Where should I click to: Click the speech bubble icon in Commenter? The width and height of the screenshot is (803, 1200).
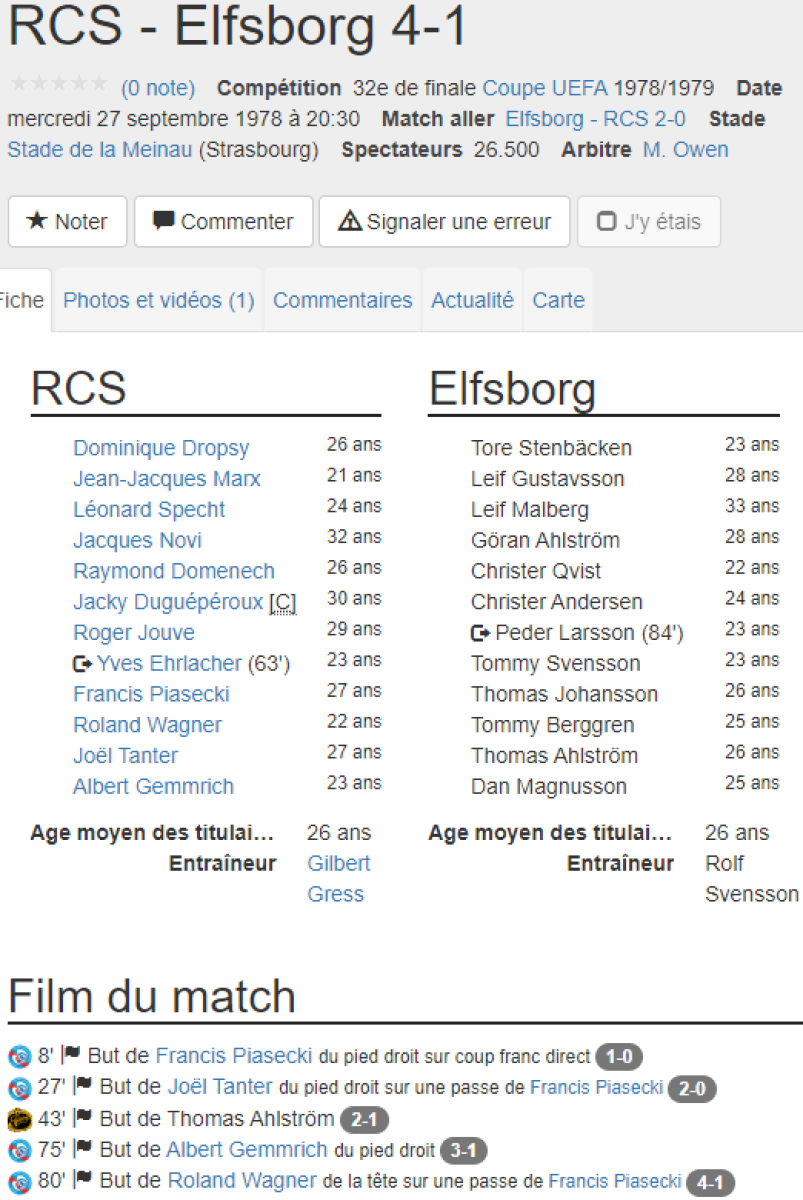(x=164, y=221)
